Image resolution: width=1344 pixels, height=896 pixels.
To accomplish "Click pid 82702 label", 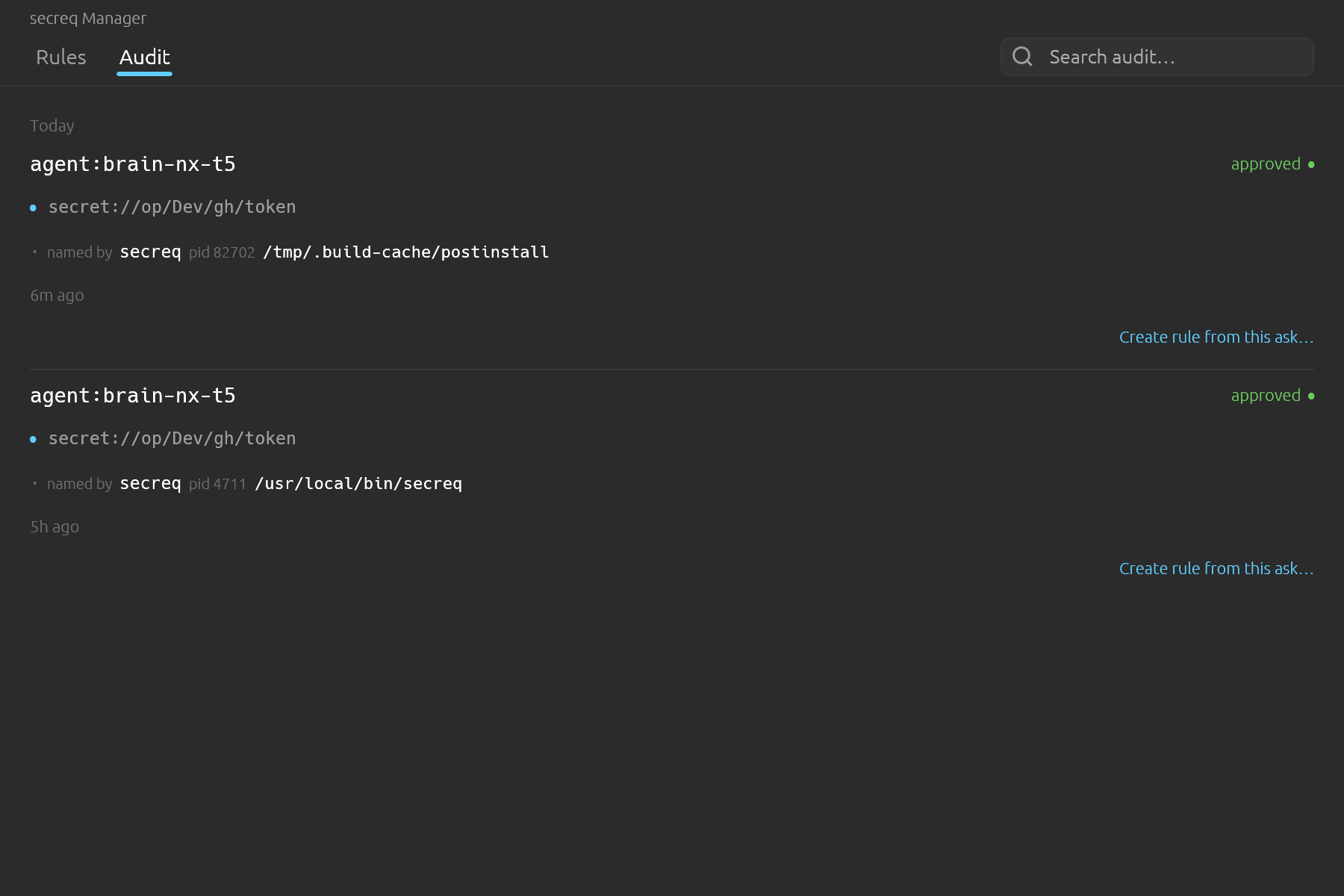I will point(222,252).
